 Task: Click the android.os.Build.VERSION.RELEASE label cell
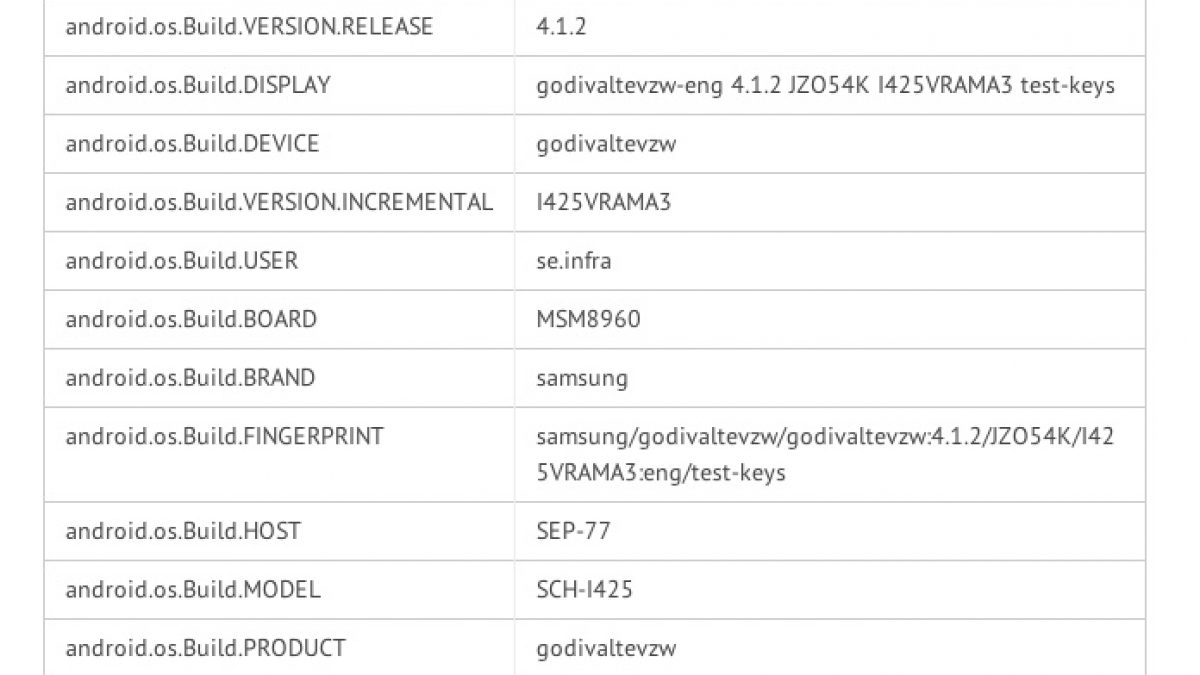pos(249,27)
